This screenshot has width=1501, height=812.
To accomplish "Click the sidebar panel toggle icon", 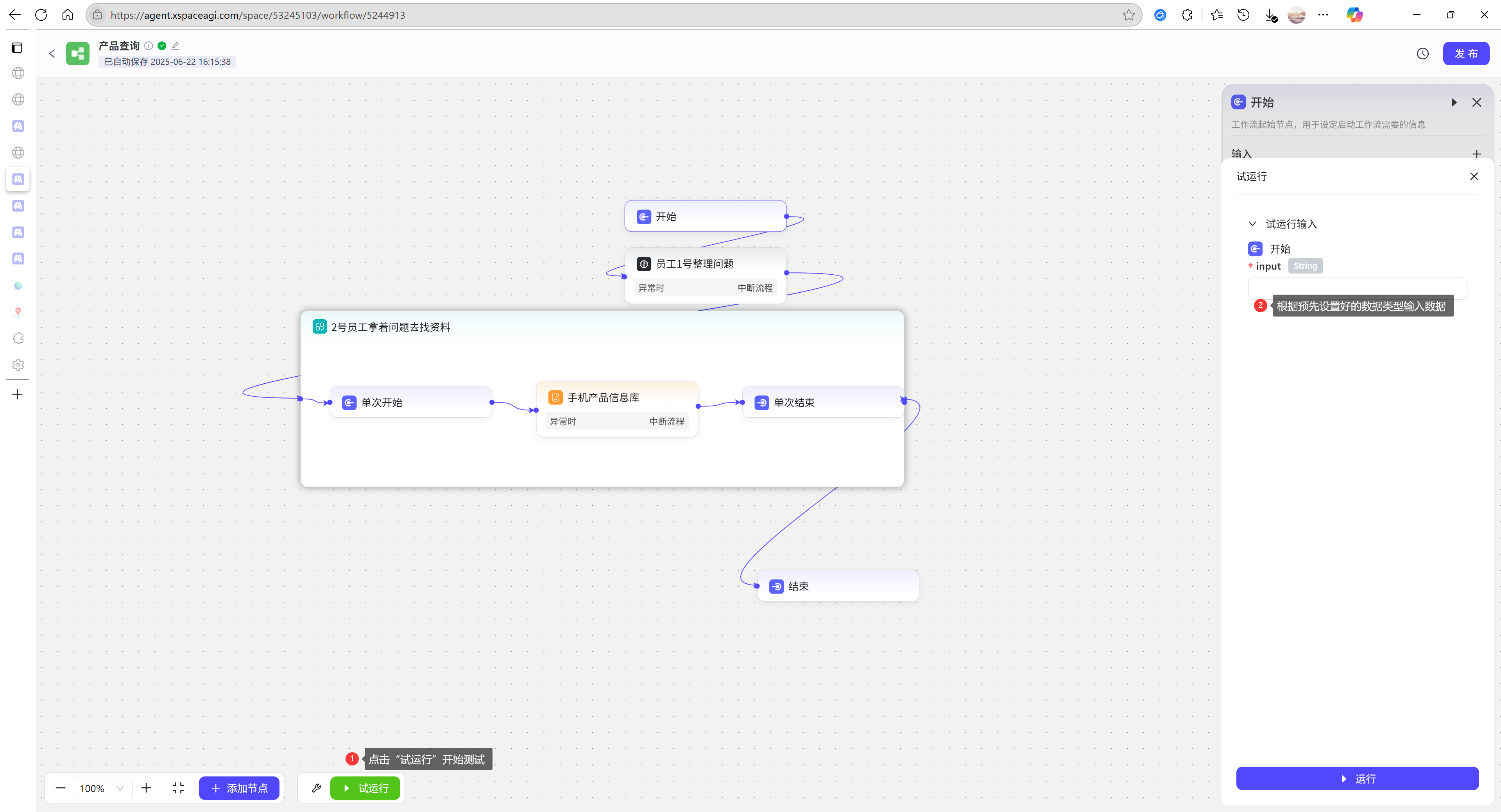I will coord(18,48).
